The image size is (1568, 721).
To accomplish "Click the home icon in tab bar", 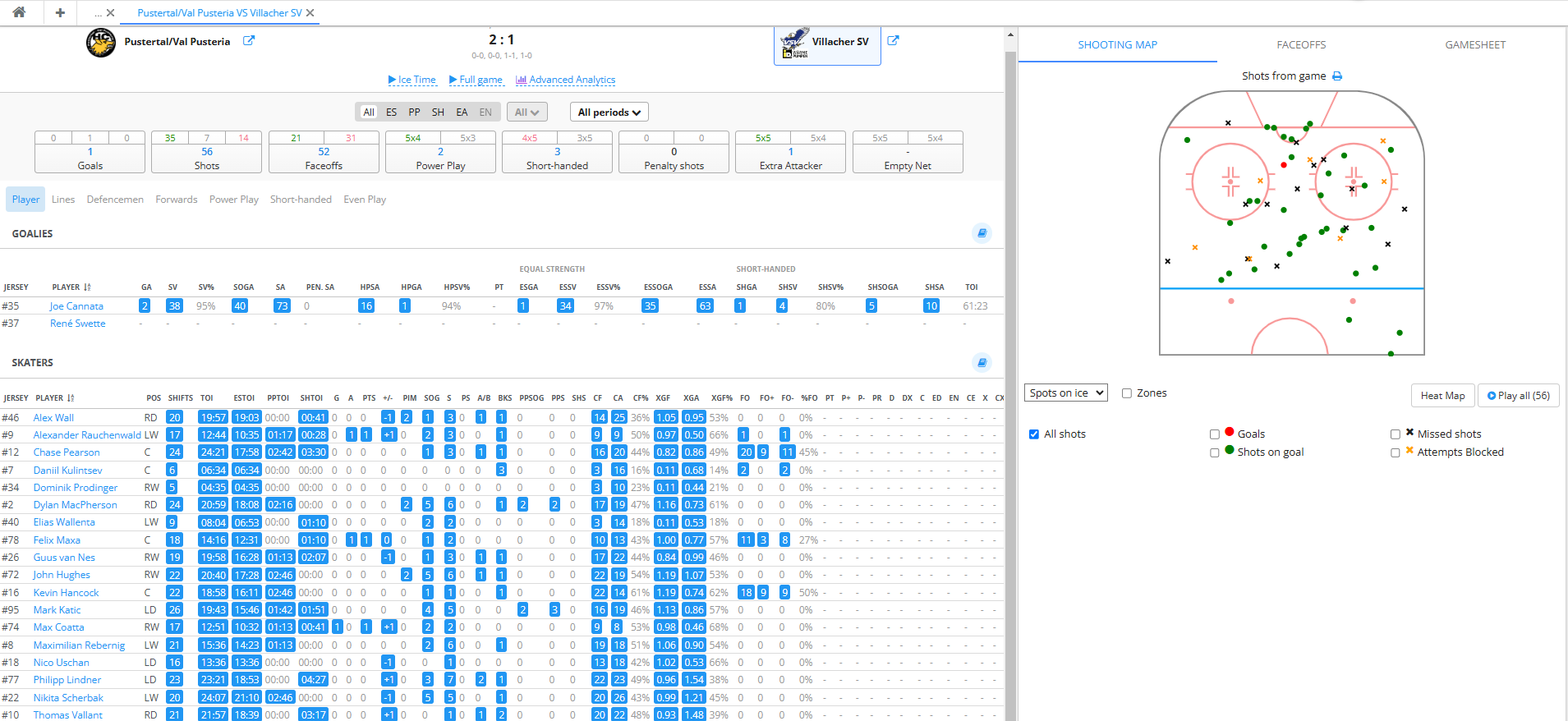I will coord(19,12).
